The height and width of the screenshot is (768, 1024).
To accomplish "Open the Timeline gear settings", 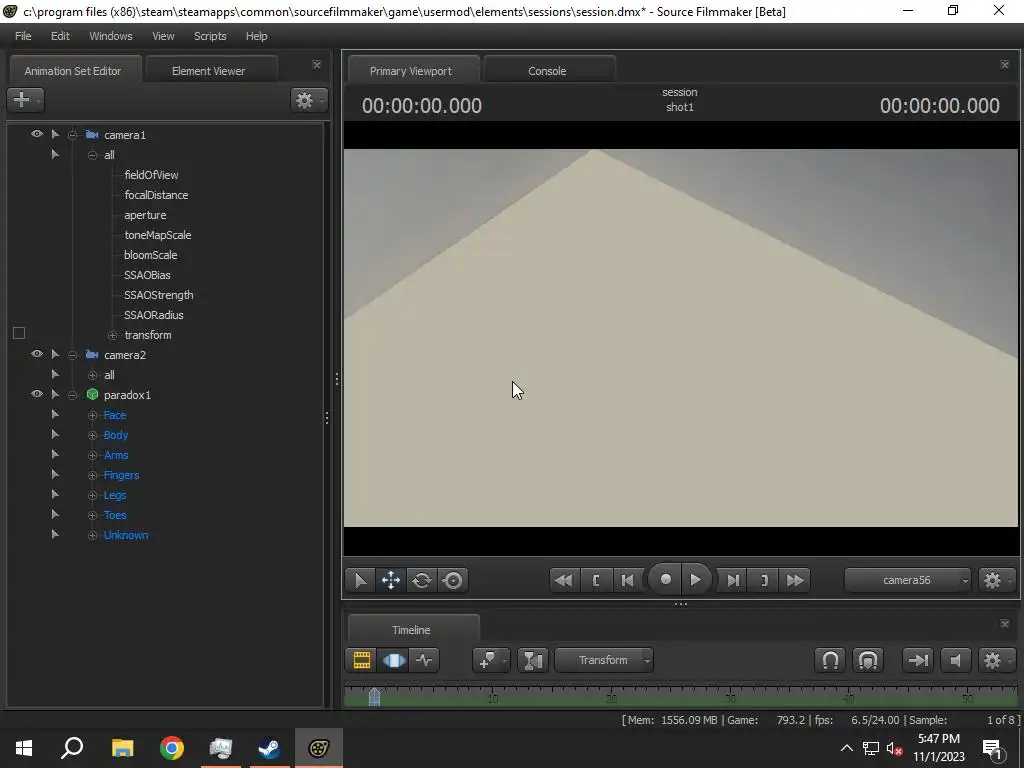I will (x=995, y=660).
